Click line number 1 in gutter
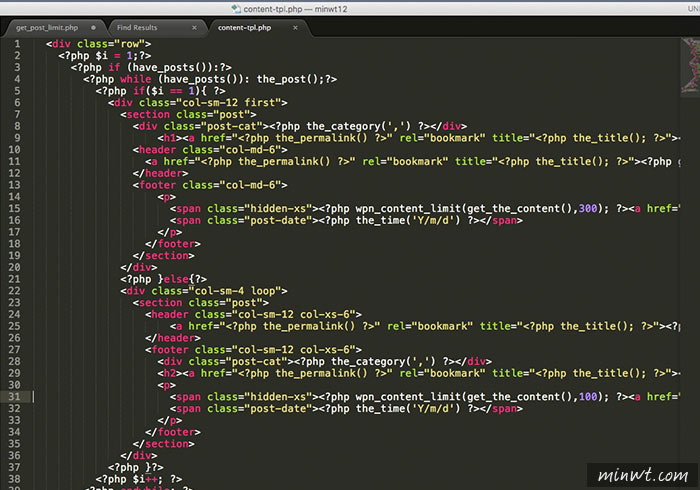700x490 pixels. tap(17, 44)
